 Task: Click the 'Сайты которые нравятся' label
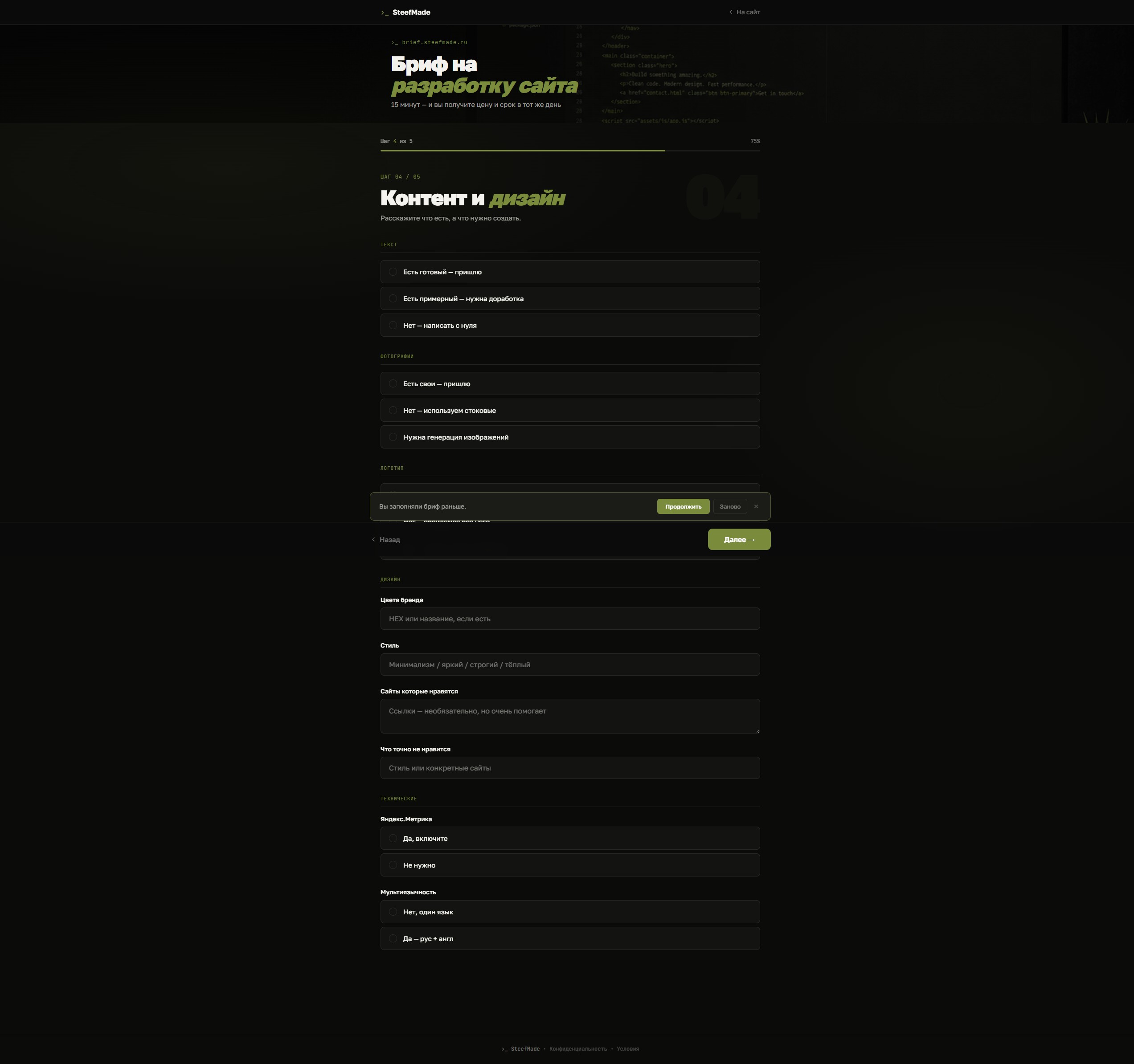point(419,691)
